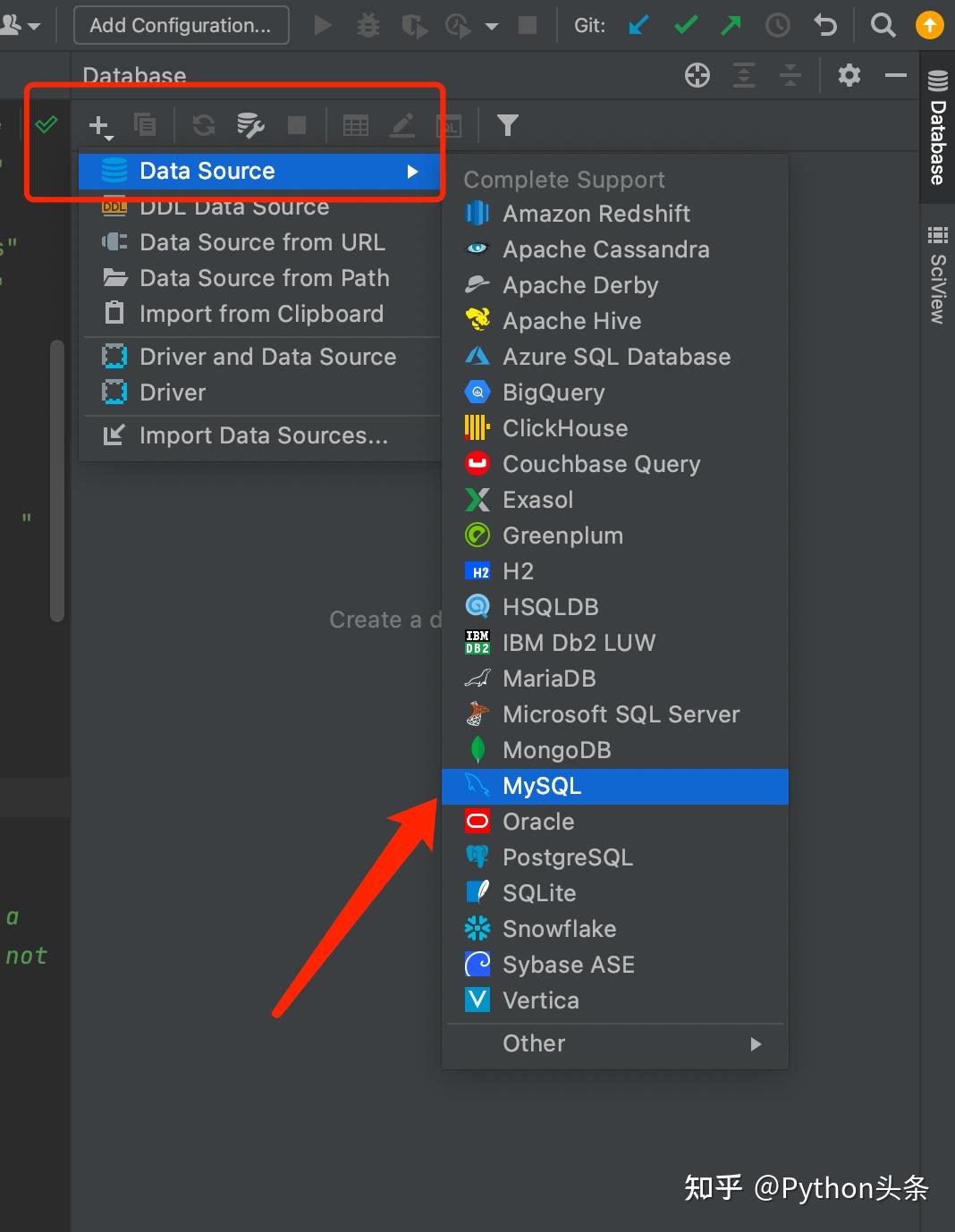Choose BigQuery data source
This screenshot has width=955, height=1232.
click(x=615, y=392)
